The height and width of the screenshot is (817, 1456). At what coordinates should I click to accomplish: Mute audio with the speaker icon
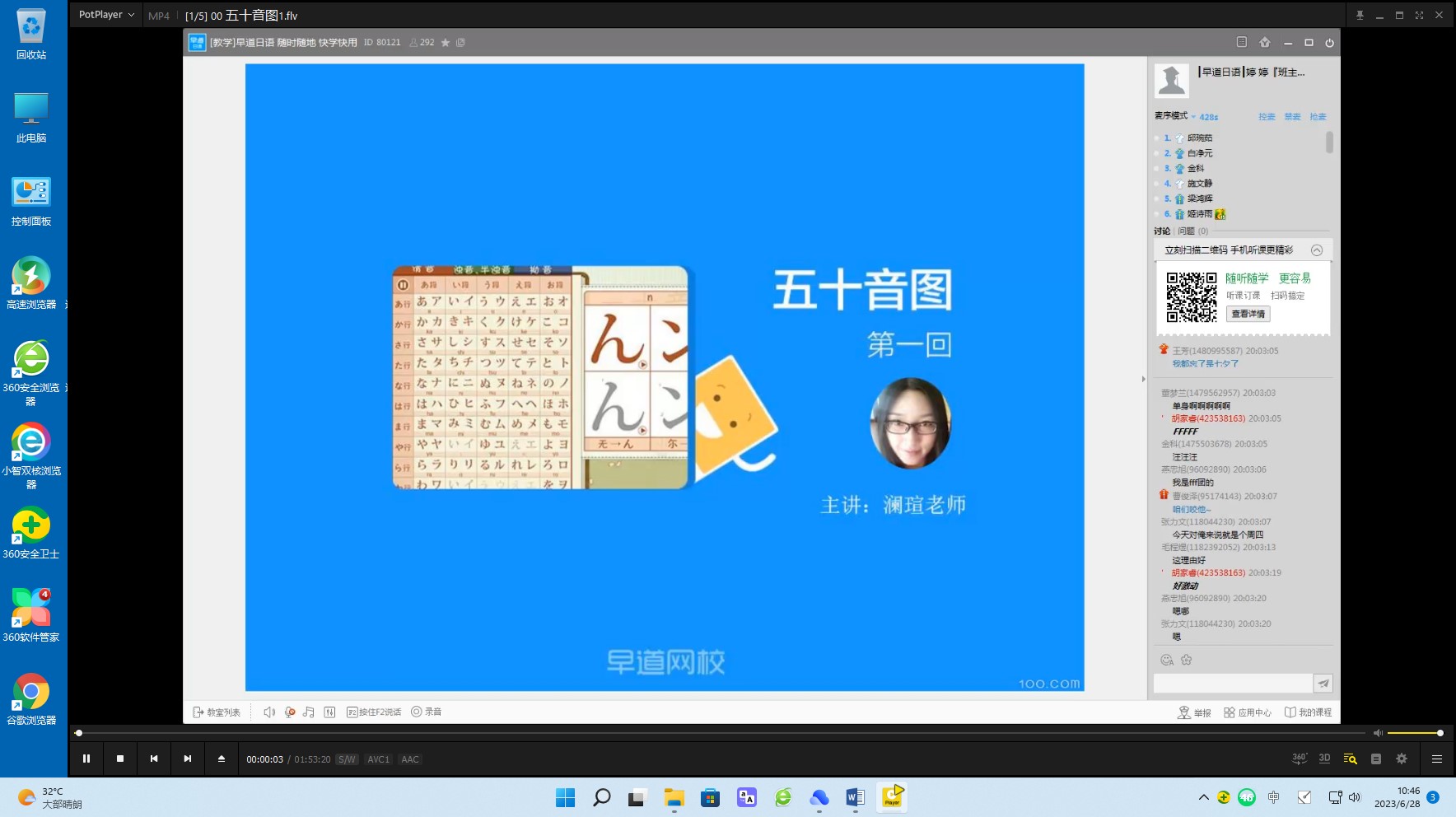(x=1378, y=733)
